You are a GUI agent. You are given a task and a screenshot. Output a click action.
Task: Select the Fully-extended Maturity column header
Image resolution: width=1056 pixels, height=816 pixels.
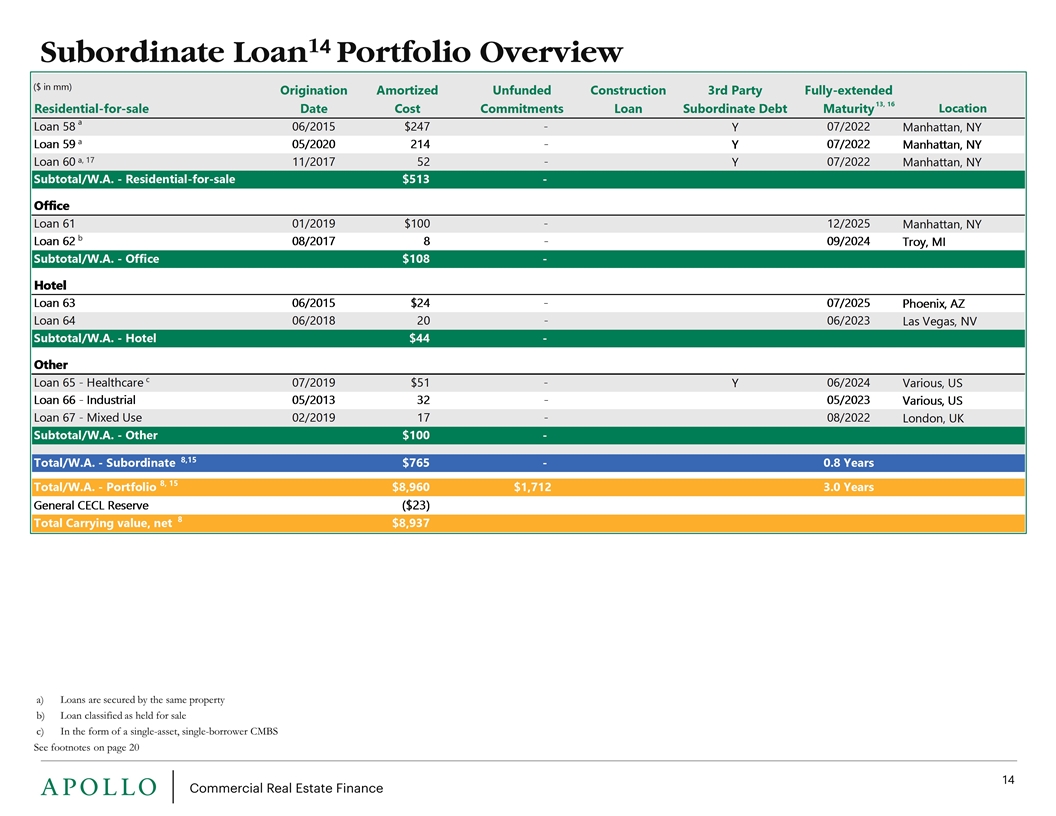848,99
